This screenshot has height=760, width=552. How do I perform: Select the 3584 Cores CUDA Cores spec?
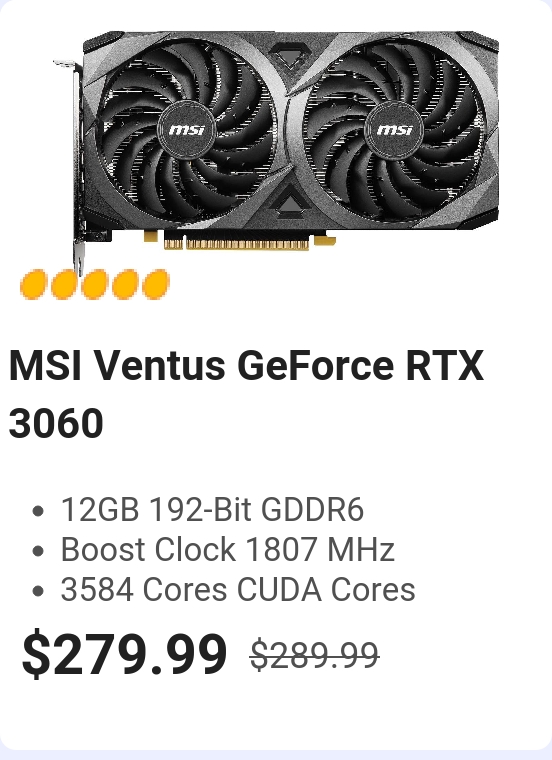click(x=237, y=590)
